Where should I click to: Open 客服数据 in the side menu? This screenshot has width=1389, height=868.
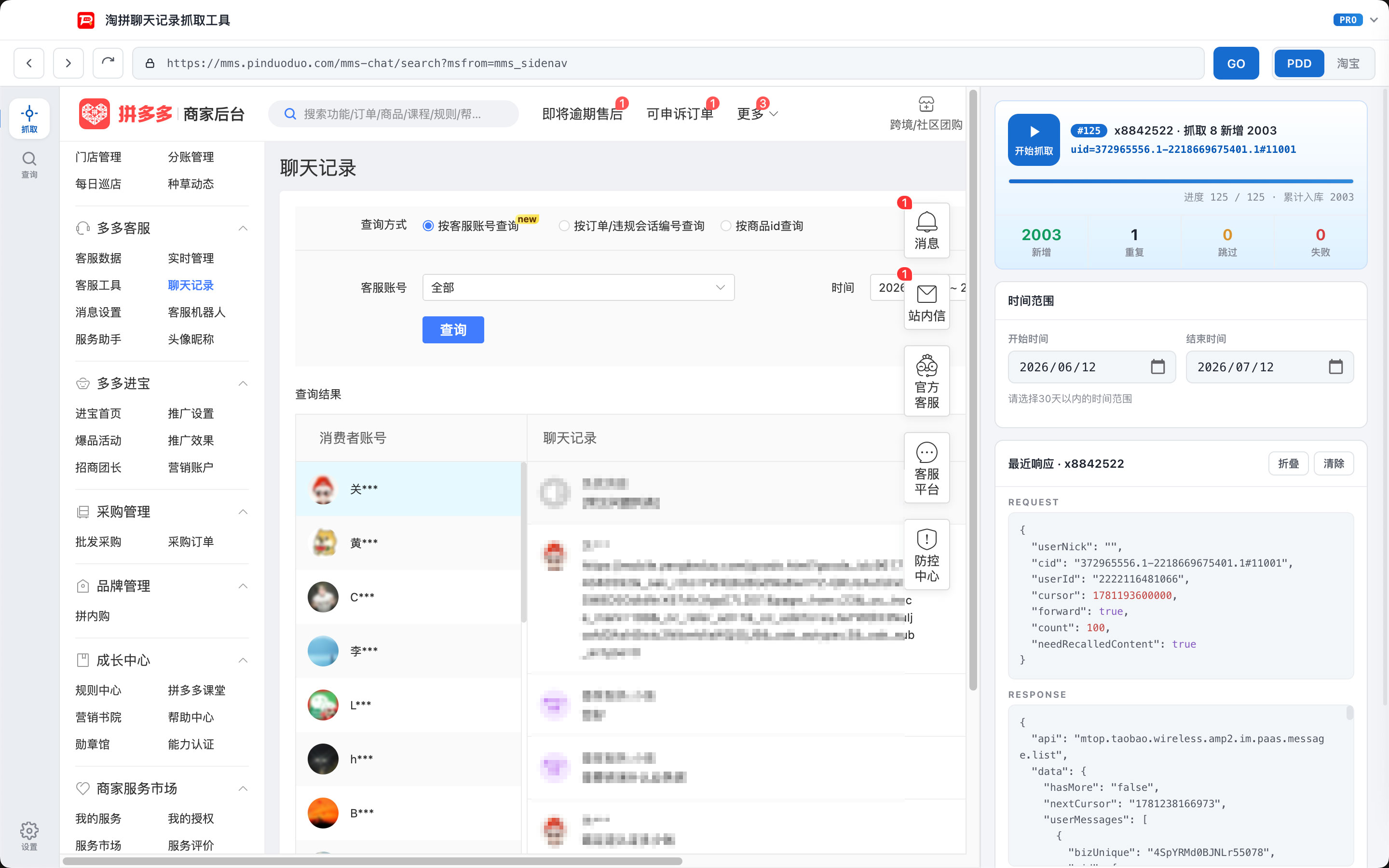[98, 258]
